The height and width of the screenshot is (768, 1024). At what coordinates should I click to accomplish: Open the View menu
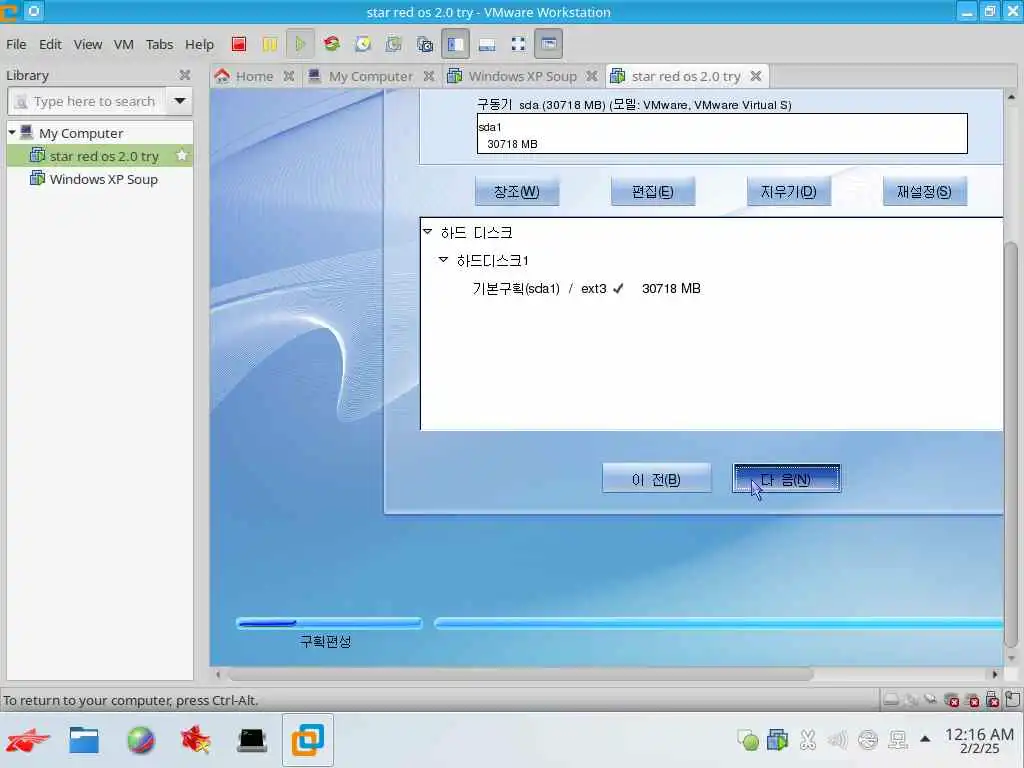[88, 44]
